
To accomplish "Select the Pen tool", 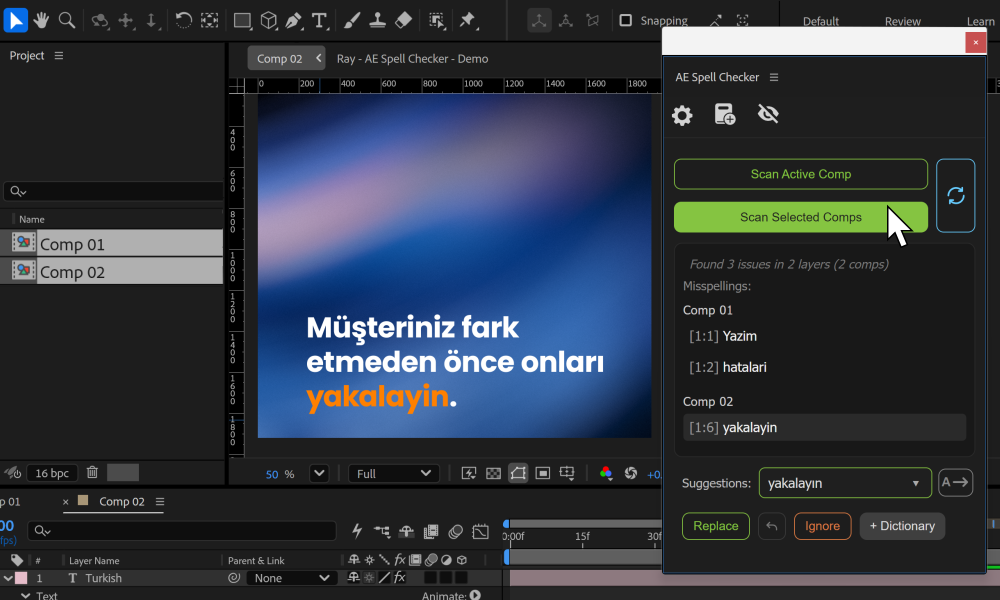I will point(293,21).
